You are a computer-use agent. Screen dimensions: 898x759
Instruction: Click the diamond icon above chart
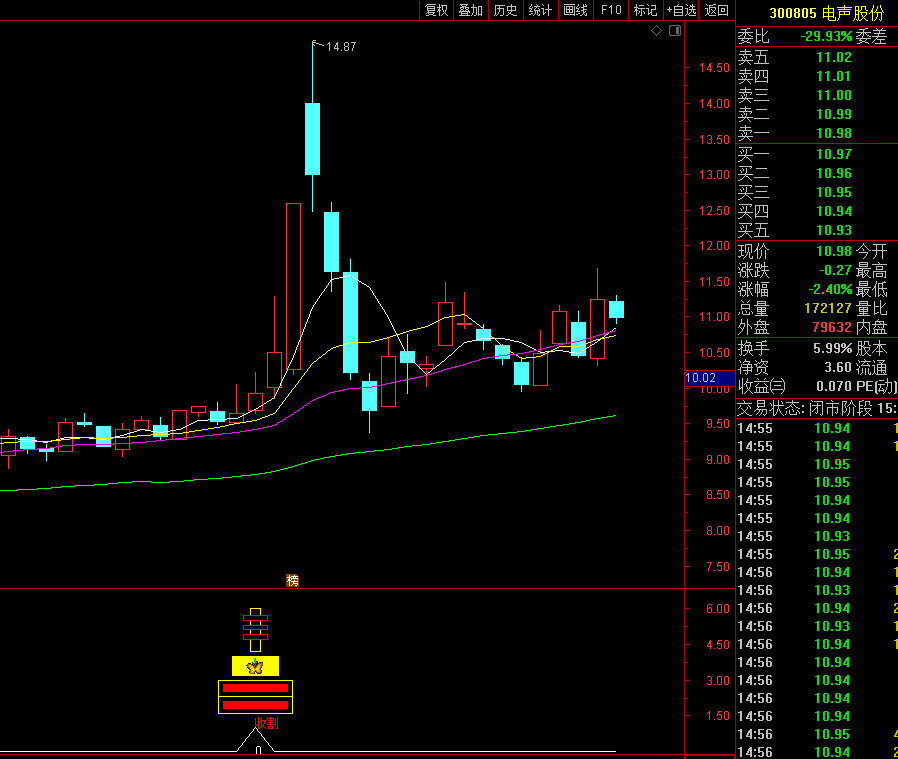(x=657, y=30)
